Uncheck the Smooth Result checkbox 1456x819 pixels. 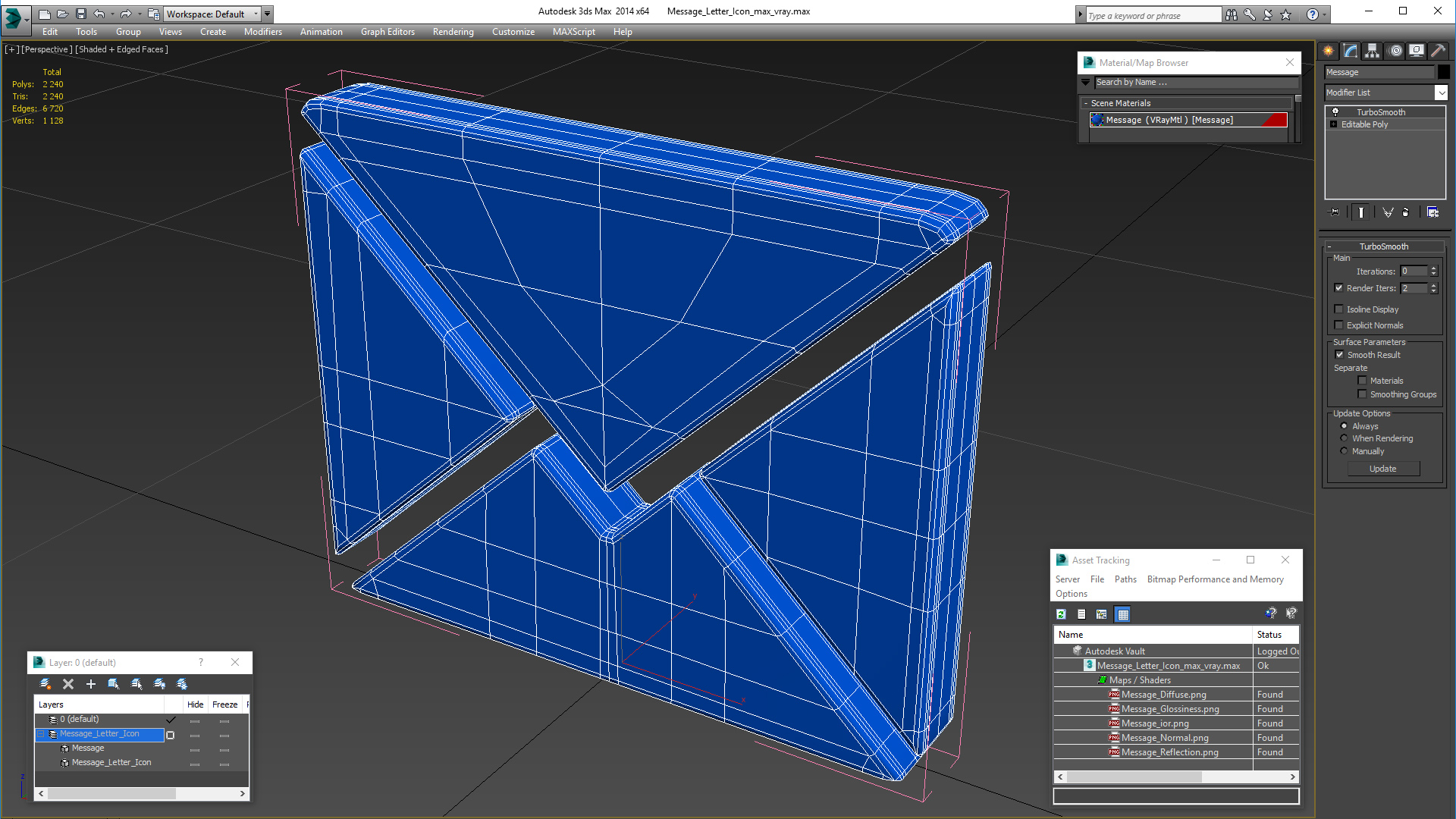tap(1339, 355)
